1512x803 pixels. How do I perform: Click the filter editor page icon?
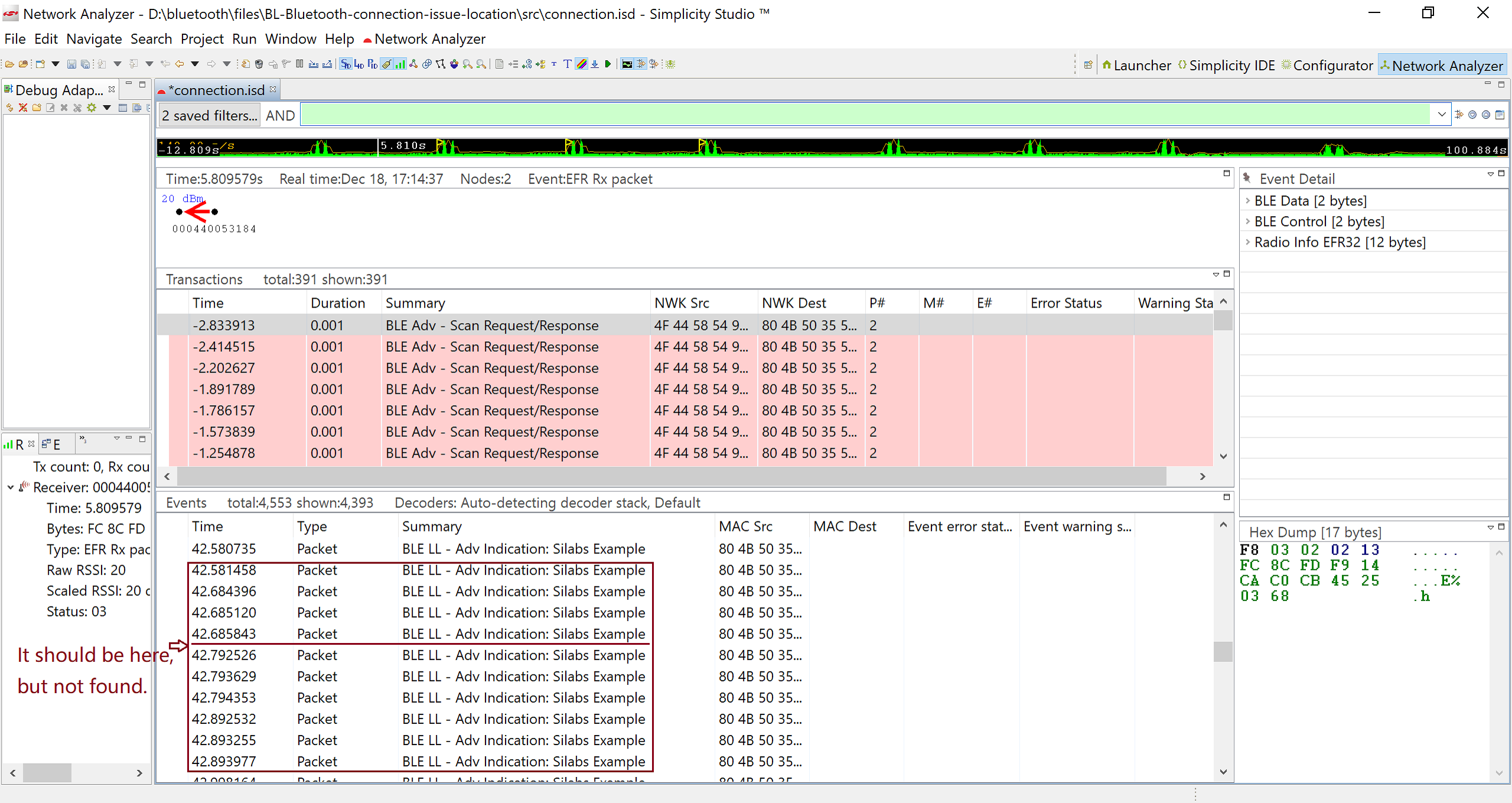click(x=1500, y=115)
